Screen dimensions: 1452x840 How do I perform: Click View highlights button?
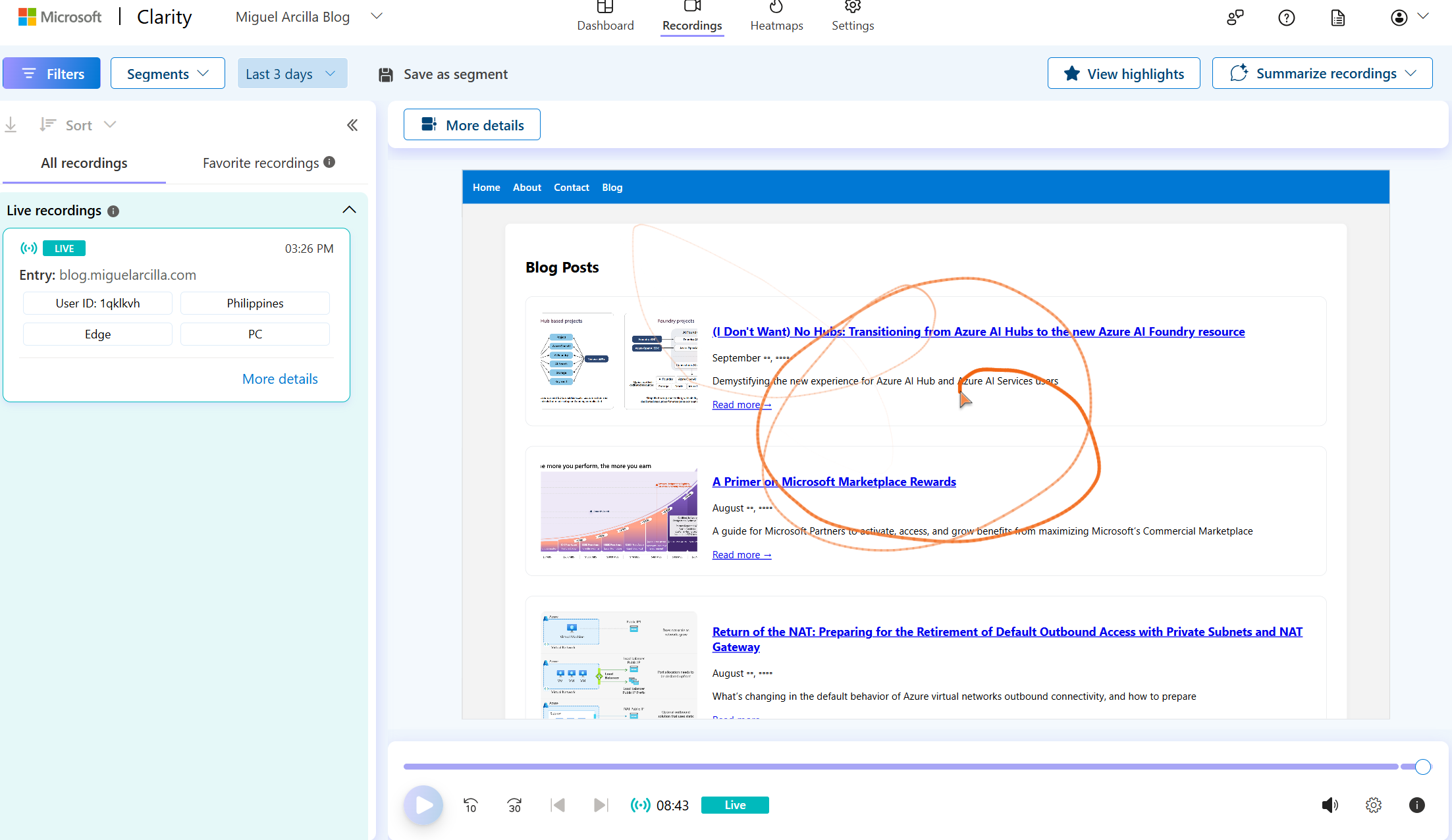(1123, 73)
